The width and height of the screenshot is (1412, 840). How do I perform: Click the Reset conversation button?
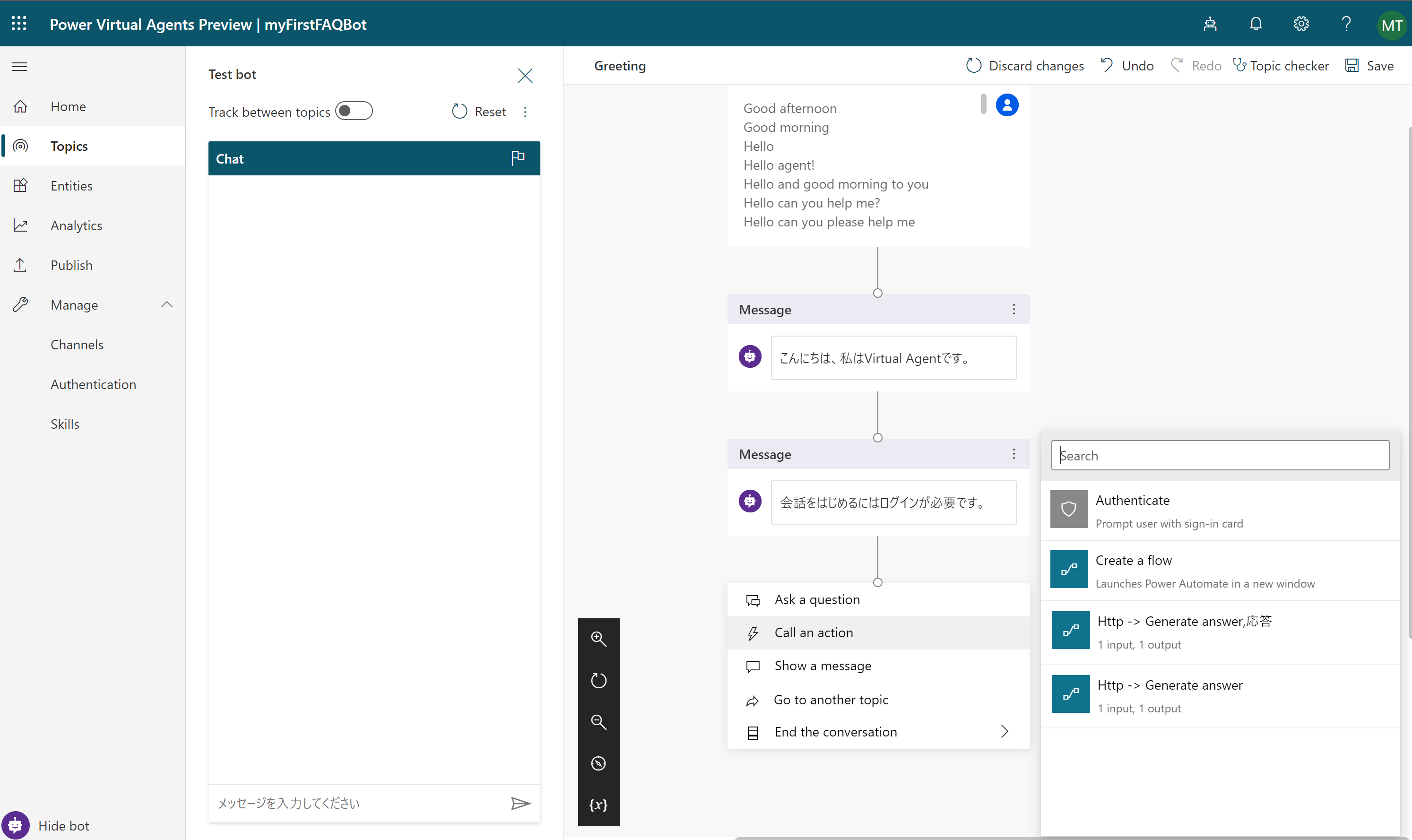[x=479, y=112]
